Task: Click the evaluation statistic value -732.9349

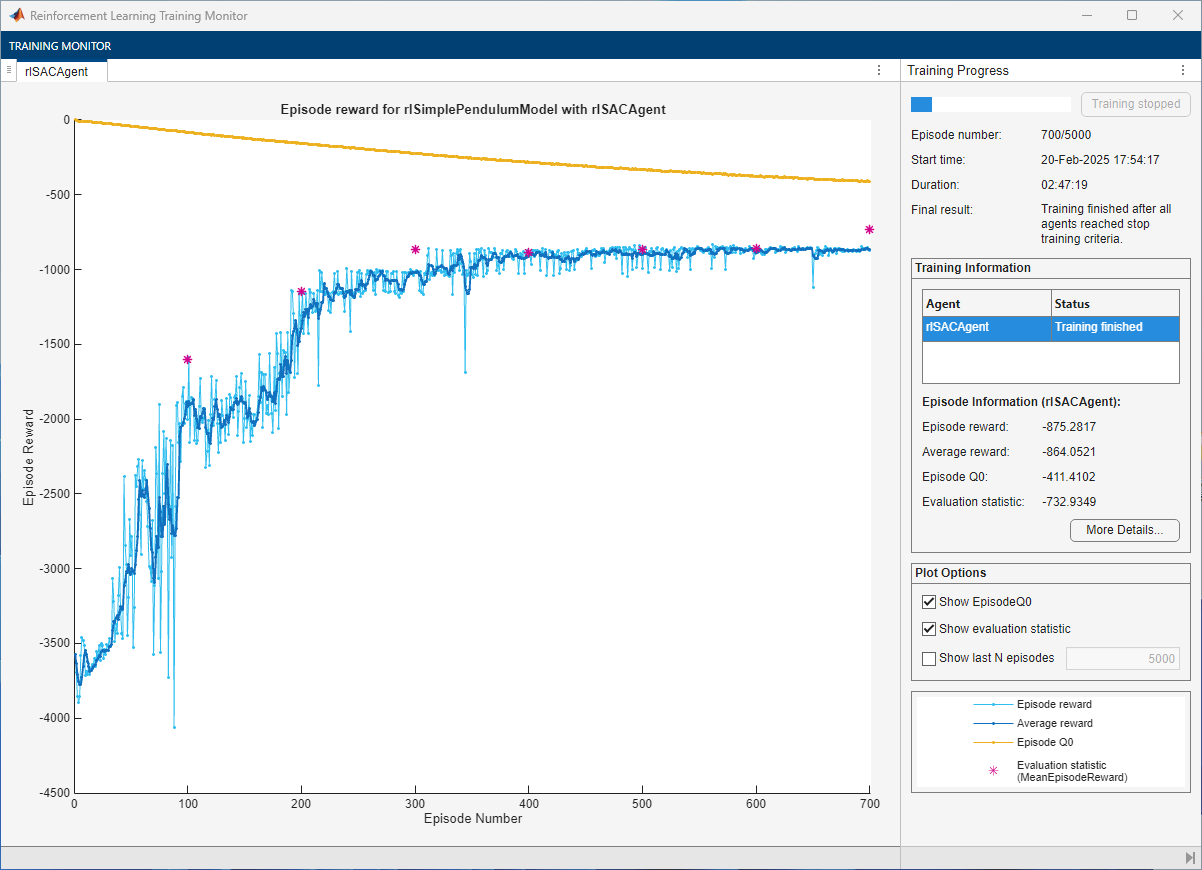Action: click(1069, 502)
